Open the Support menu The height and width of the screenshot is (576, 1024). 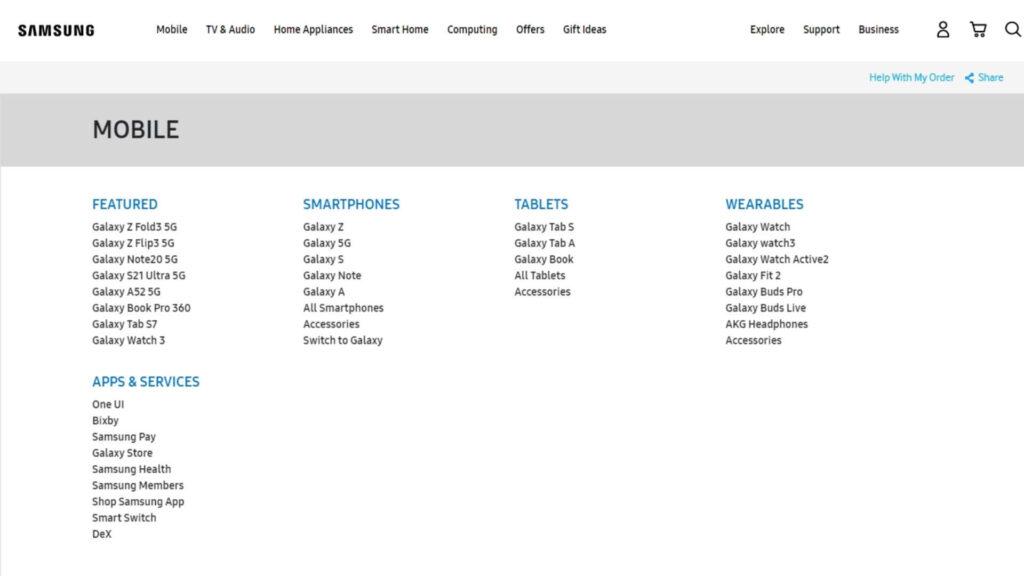pyautogui.click(x=821, y=29)
